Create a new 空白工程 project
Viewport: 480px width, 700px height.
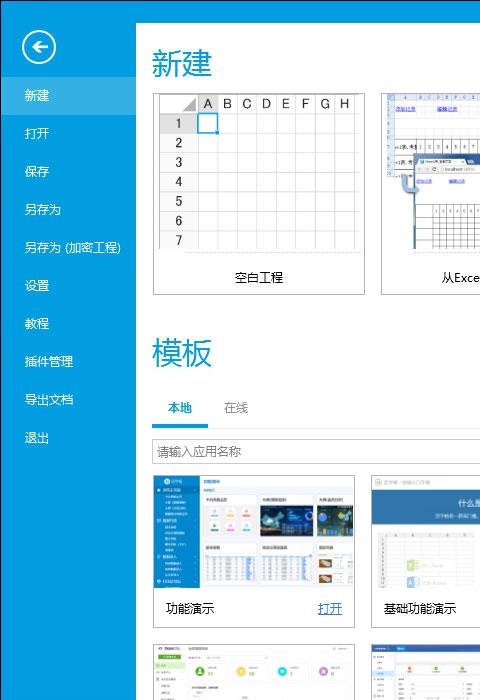coord(259,194)
